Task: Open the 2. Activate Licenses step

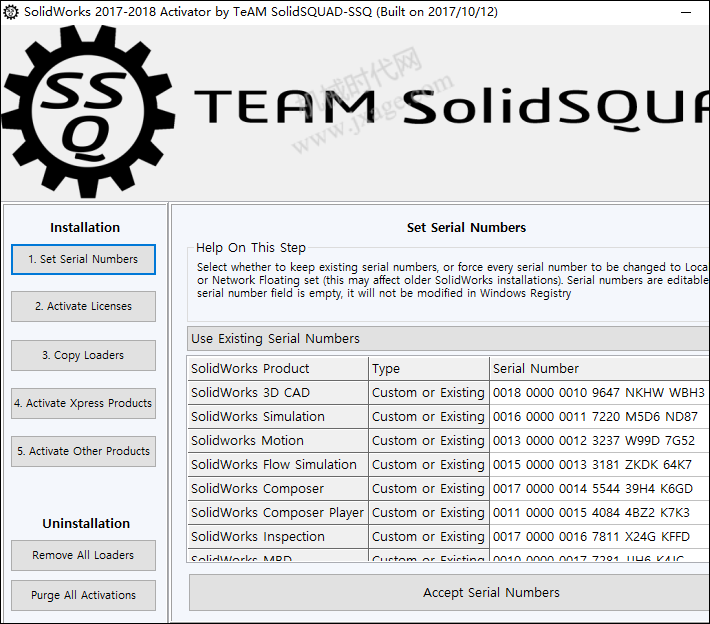Action: click(83, 307)
